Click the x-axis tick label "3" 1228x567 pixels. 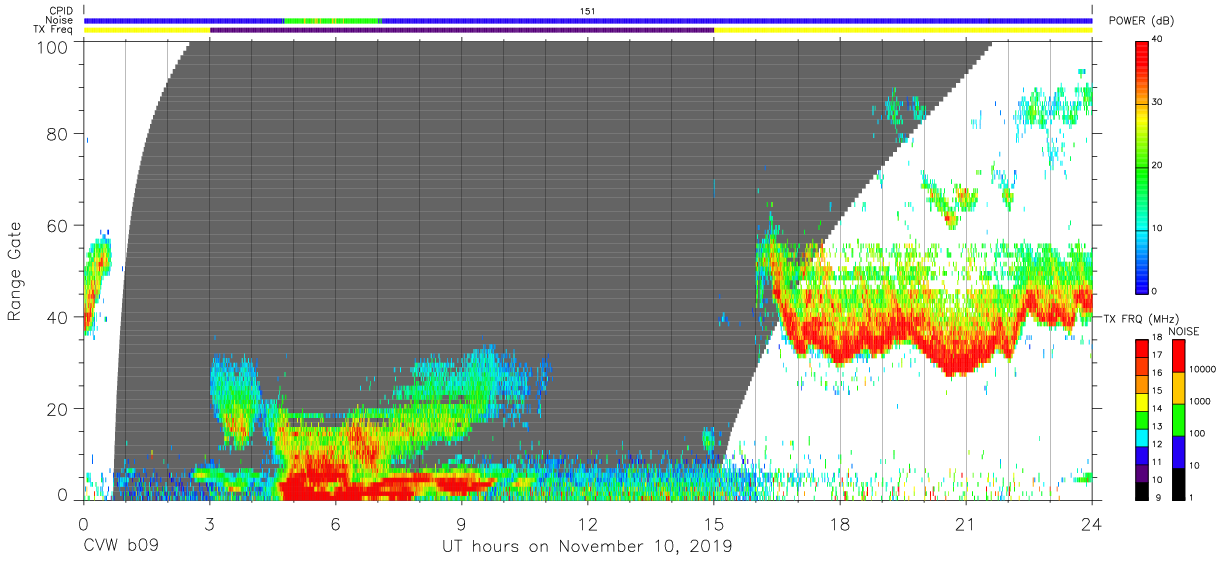pyautogui.click(x=209, y=525)
